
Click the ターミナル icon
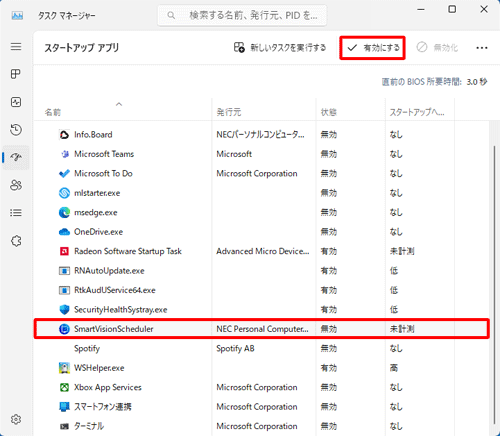(x=64, y=426)
